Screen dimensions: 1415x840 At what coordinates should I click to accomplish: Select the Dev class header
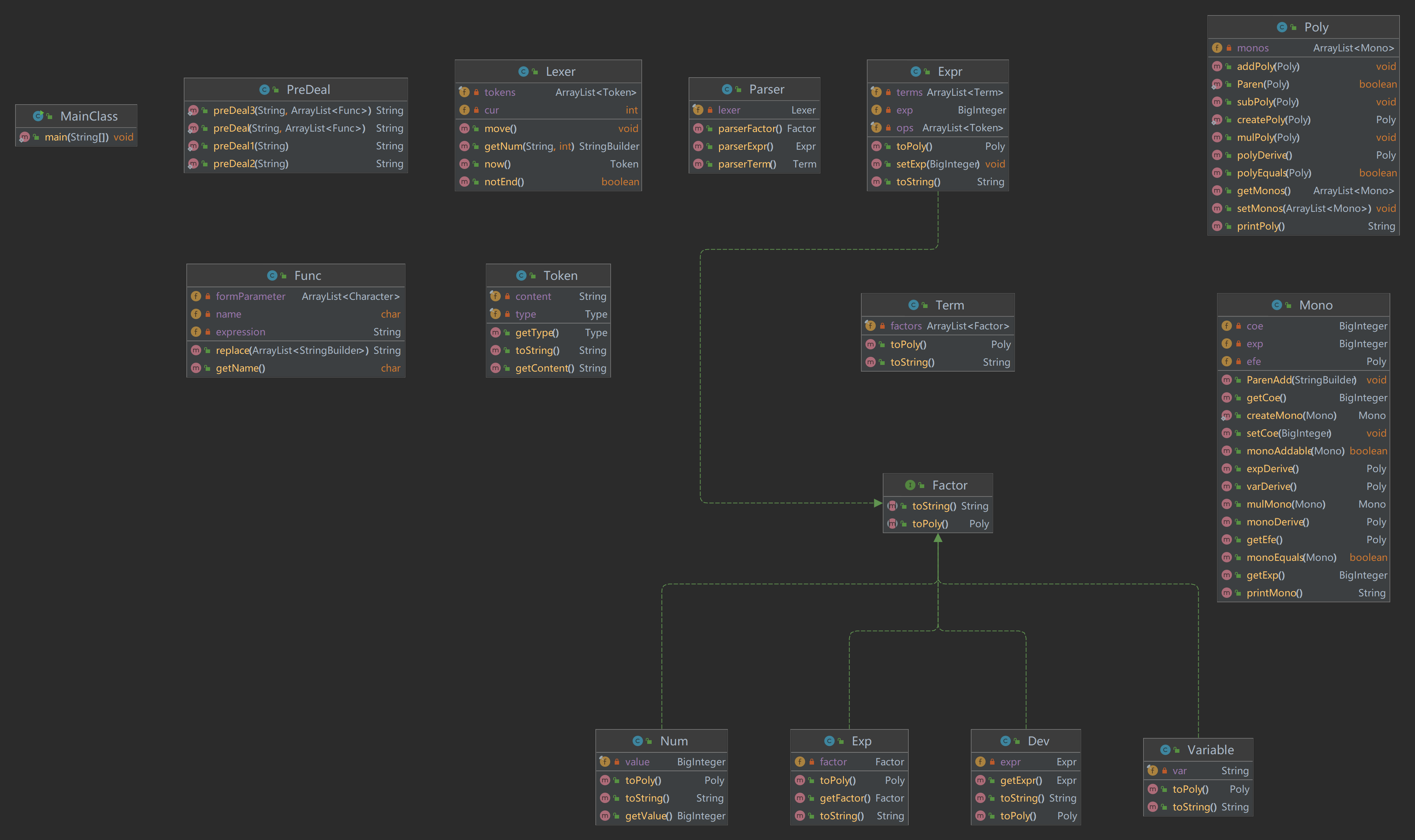[1026, 741]
